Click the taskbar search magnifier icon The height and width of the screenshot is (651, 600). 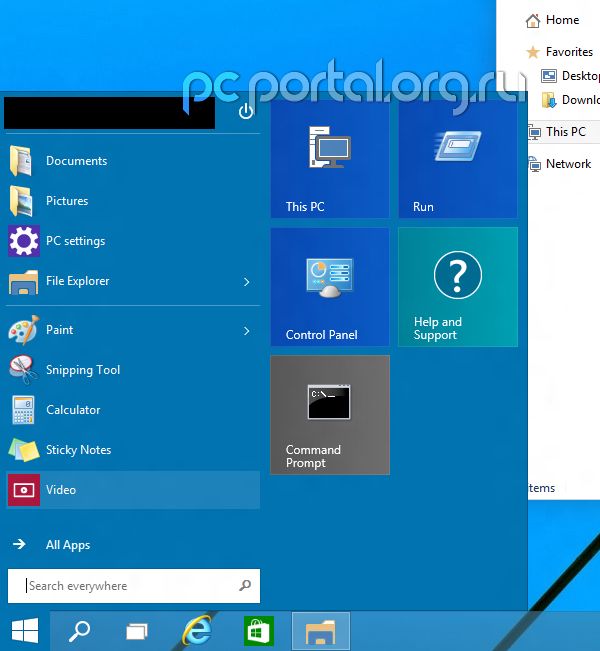click(x=79, y=631)
